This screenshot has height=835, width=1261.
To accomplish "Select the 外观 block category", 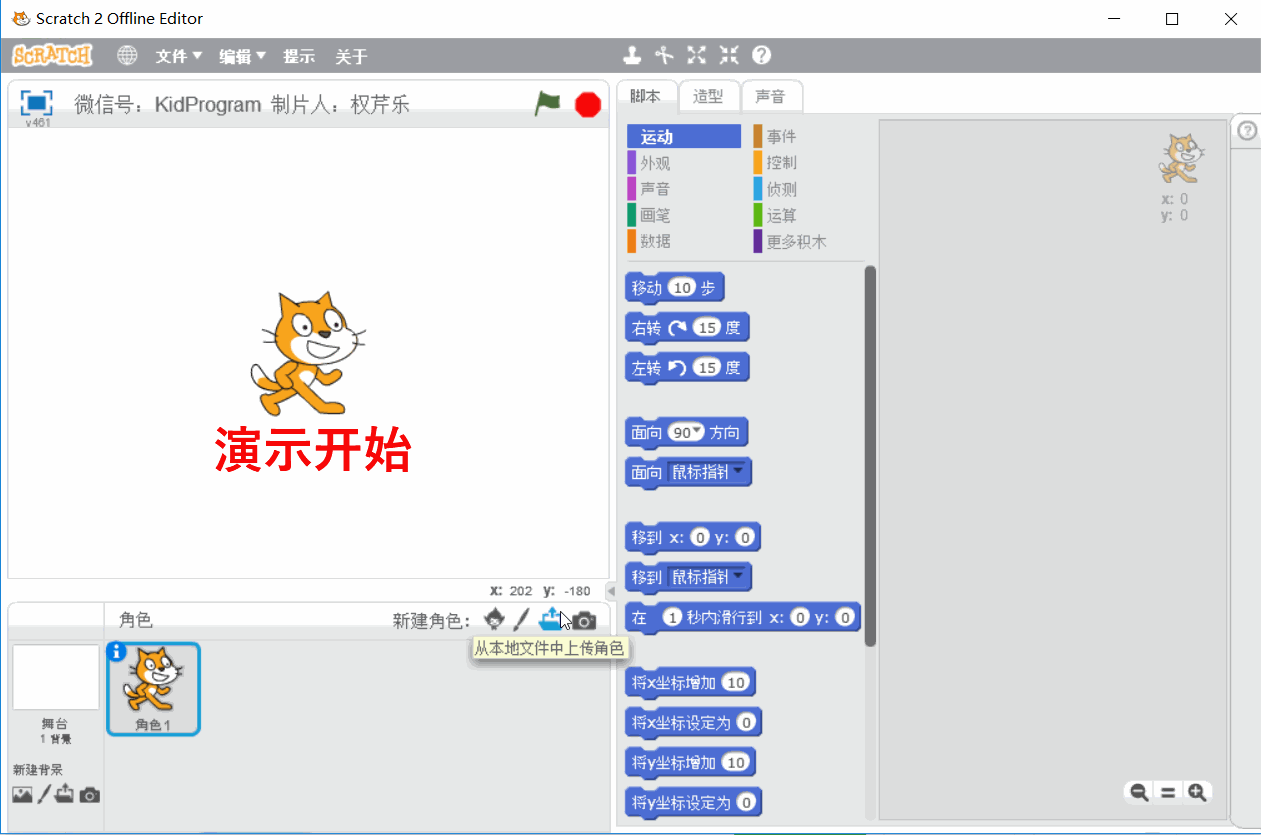I will point(684,162).
